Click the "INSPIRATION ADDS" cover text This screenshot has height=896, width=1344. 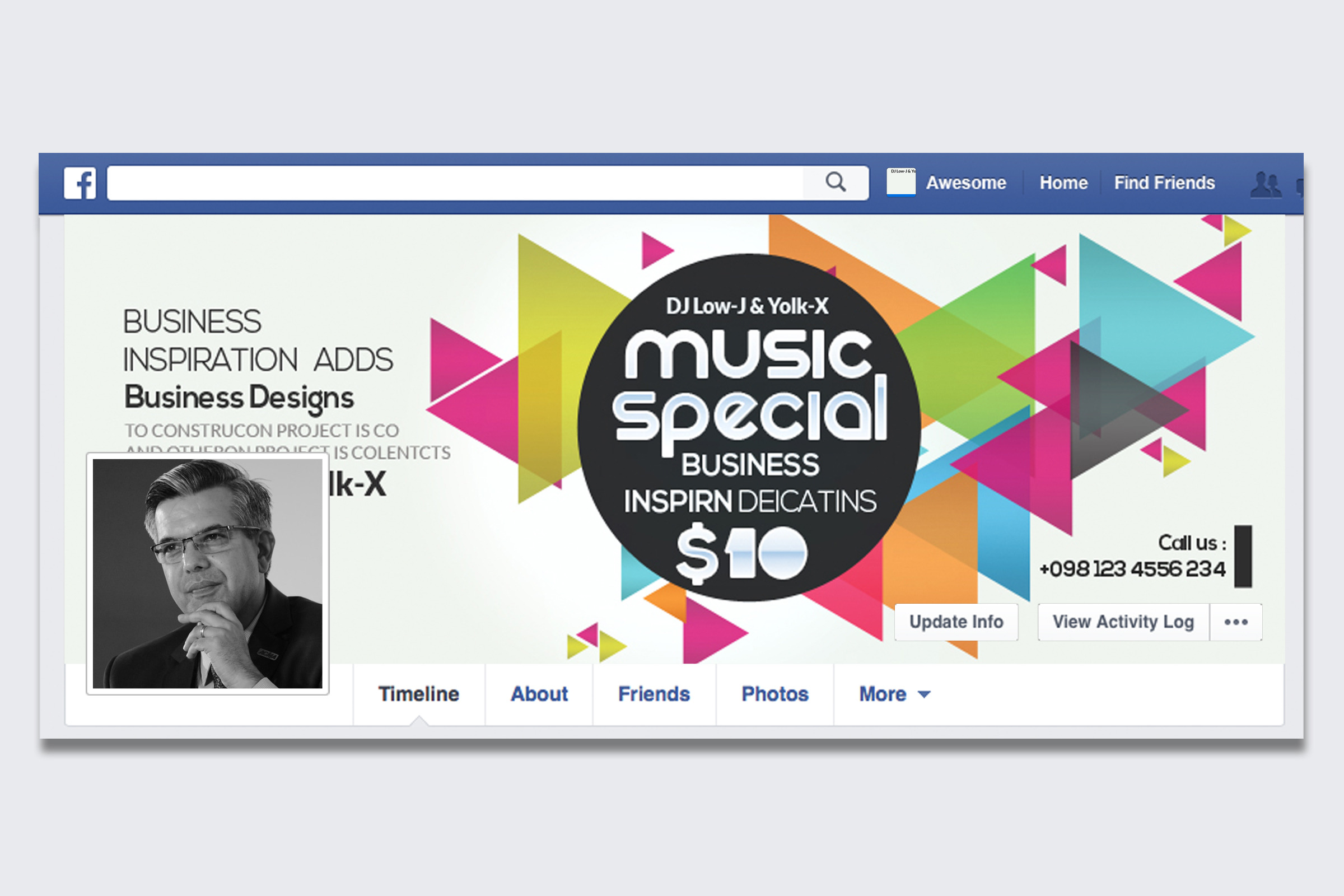(258, 360)
